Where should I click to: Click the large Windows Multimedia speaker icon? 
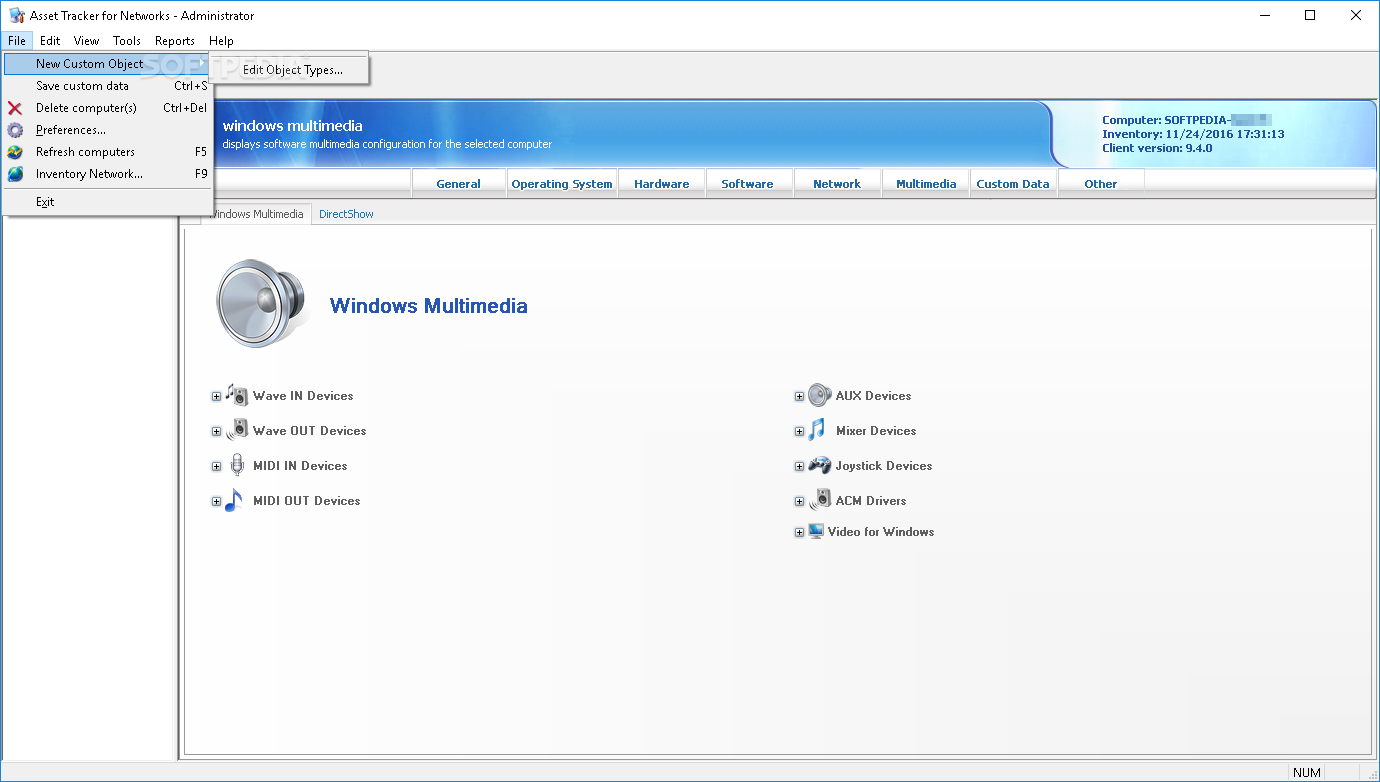click(x=260, y=304)
